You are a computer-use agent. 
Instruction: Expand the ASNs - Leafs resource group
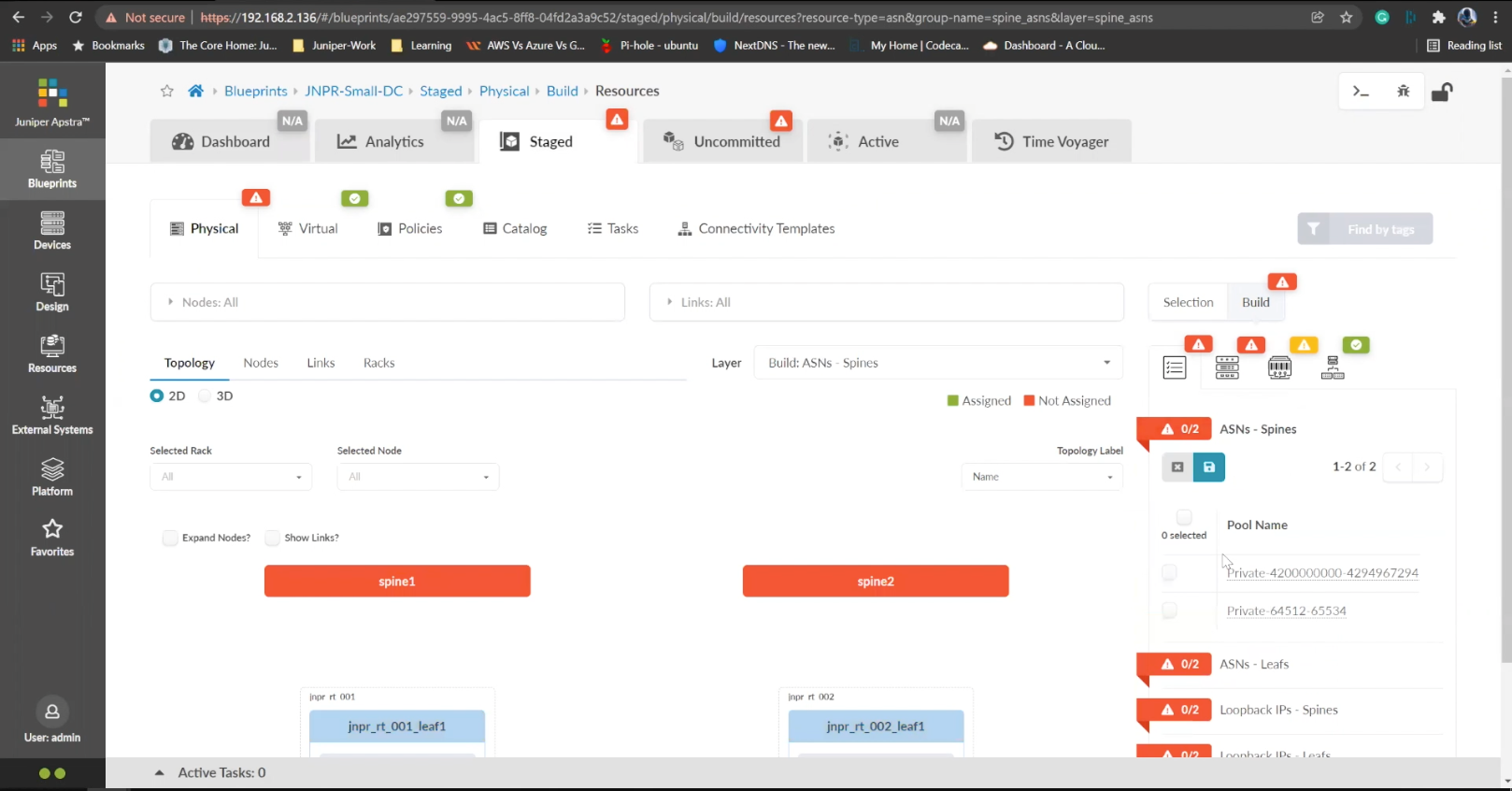point(1254,664)
